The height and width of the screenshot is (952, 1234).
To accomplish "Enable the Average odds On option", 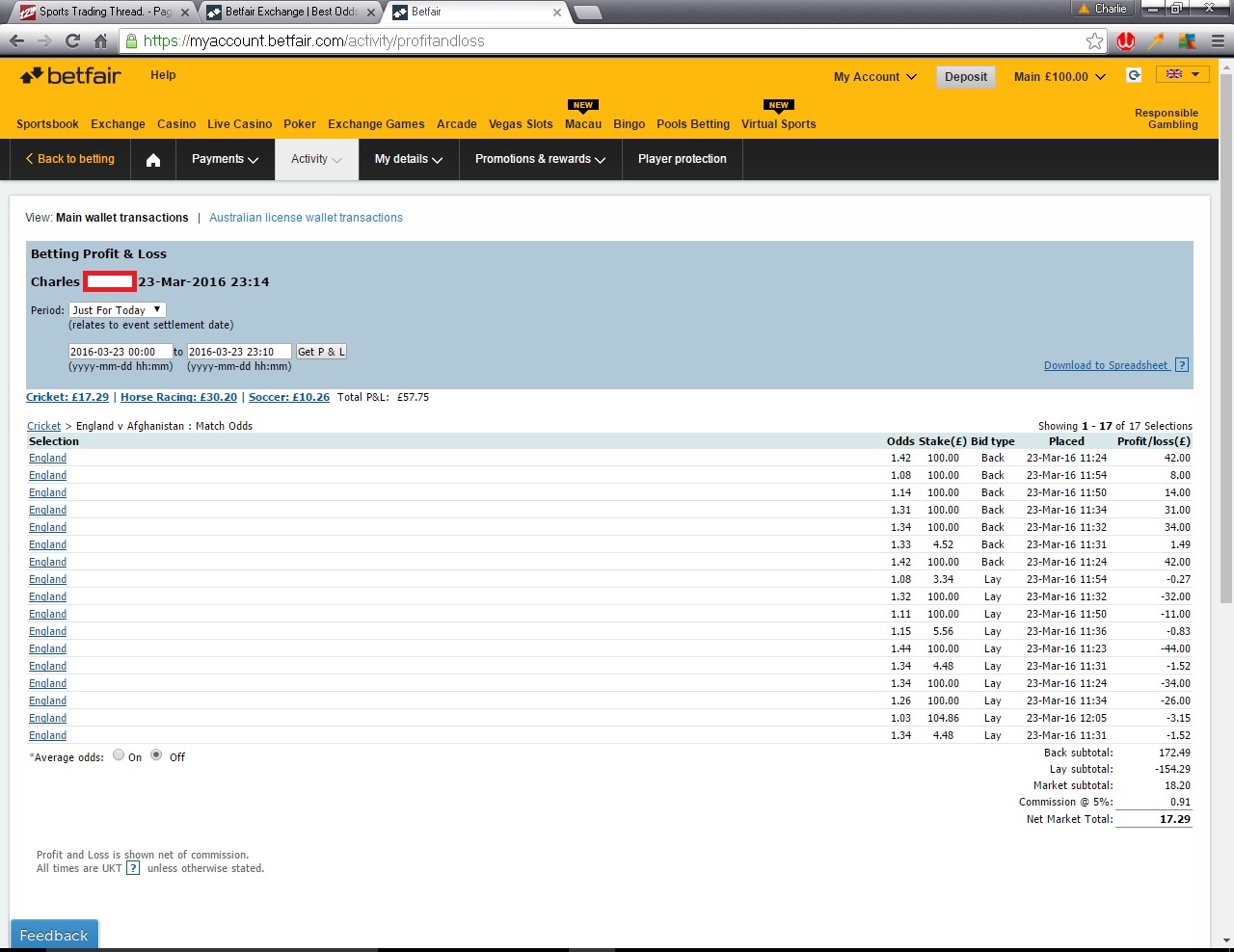I will [118, 754].
